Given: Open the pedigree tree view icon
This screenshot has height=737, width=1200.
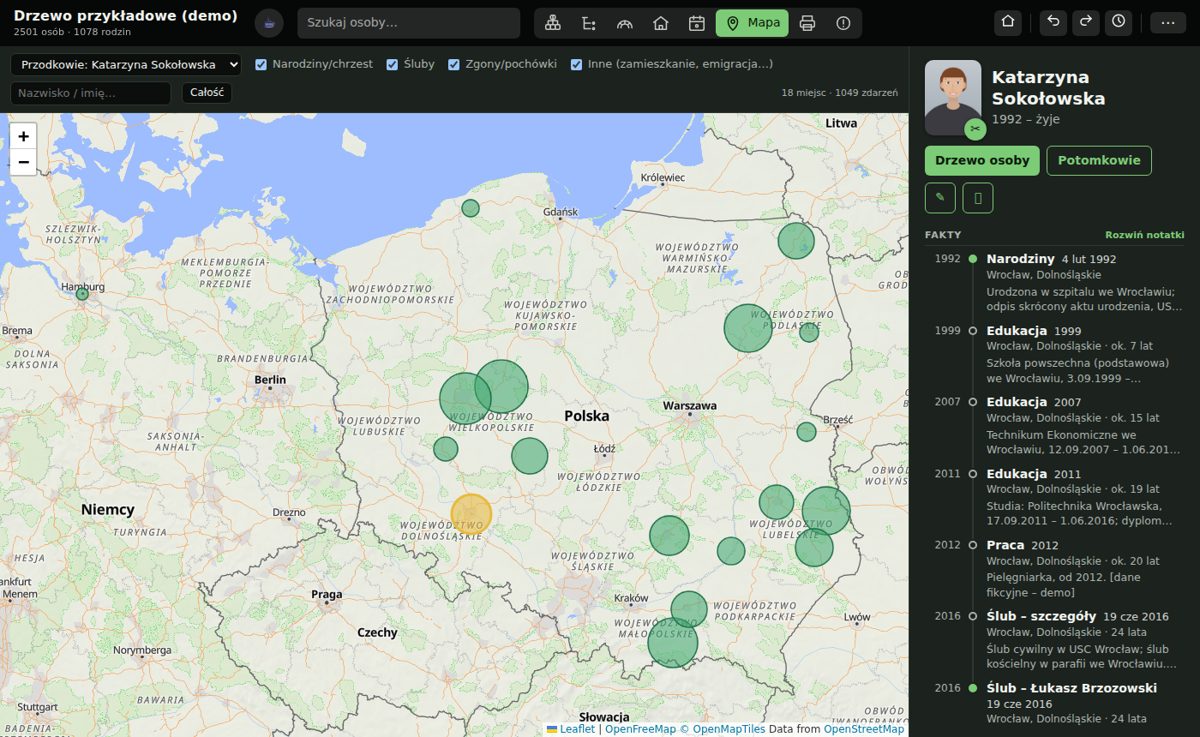Looking at the screenshot, I should click(x=552, y=23).
